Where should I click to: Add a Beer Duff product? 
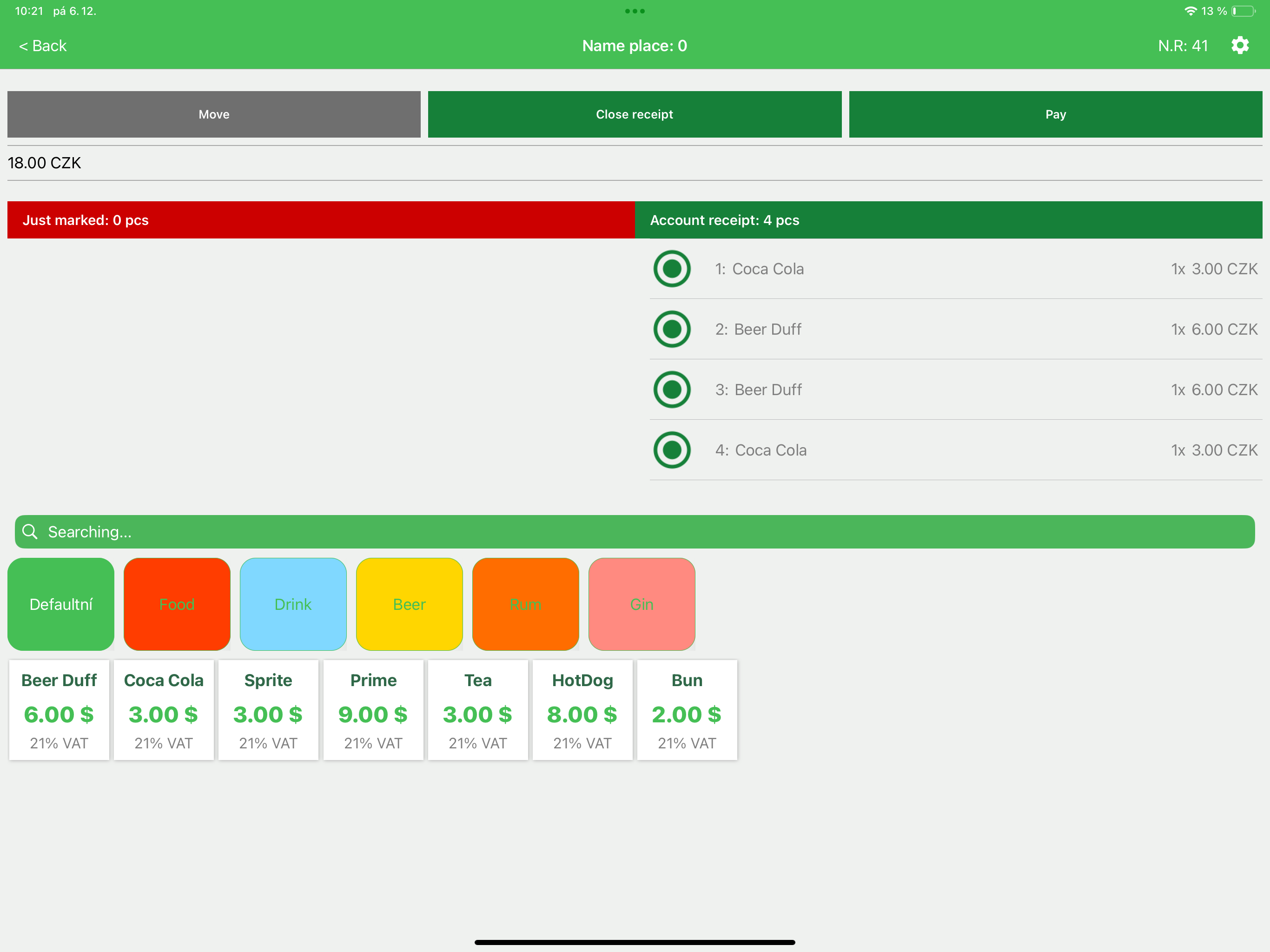click(59, 710)
